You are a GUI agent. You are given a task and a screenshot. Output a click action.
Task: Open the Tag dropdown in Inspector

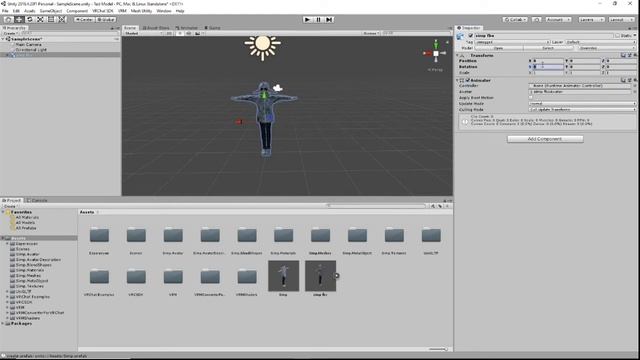[x=513, y=42]
